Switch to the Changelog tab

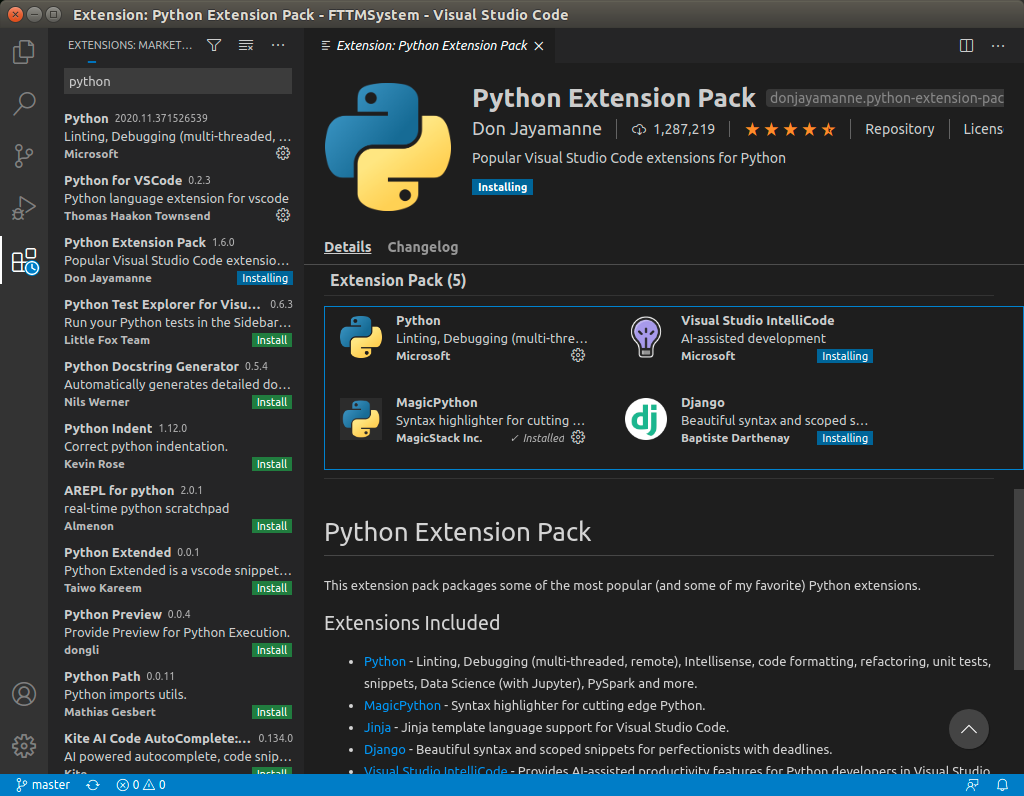point(423,247)
